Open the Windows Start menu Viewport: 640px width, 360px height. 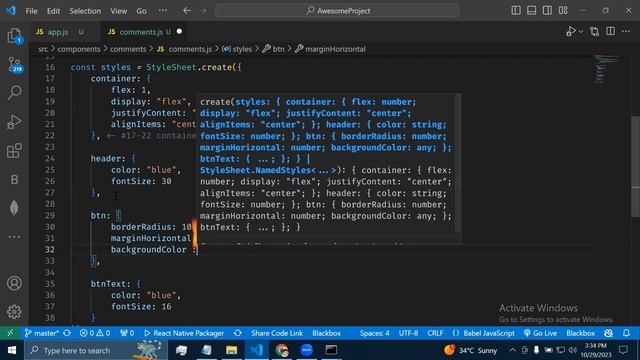pyautogui.click(x=12, y=350)
